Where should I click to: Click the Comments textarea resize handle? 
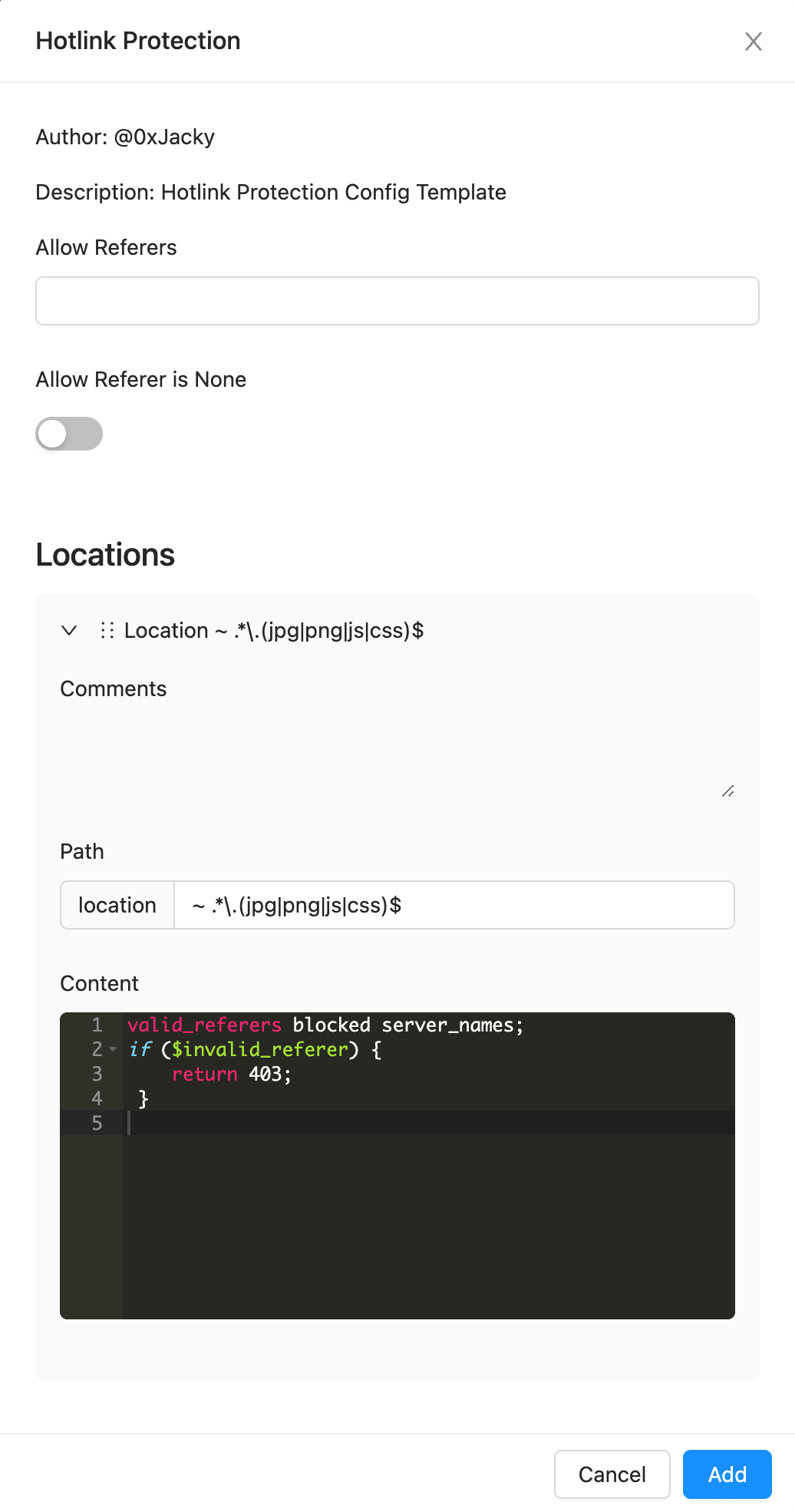point(727,791)
